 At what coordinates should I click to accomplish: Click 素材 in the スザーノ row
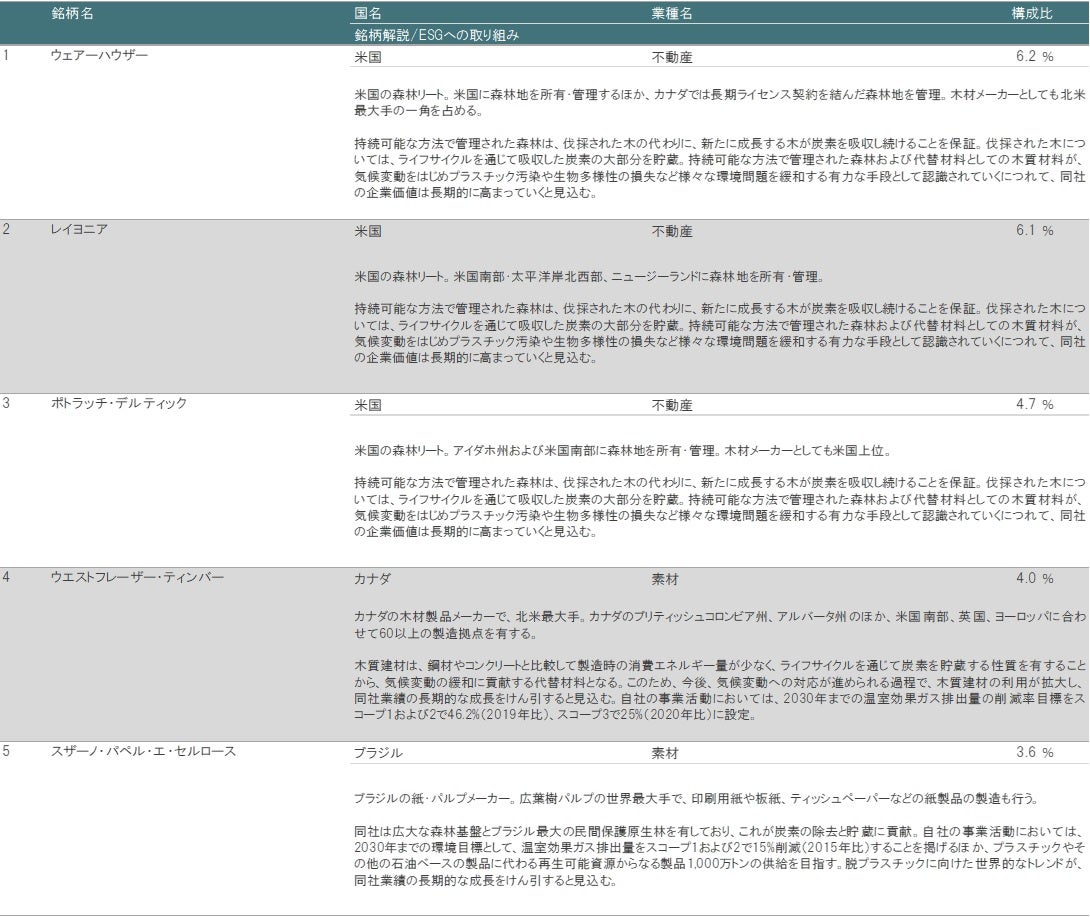(665, 753)
